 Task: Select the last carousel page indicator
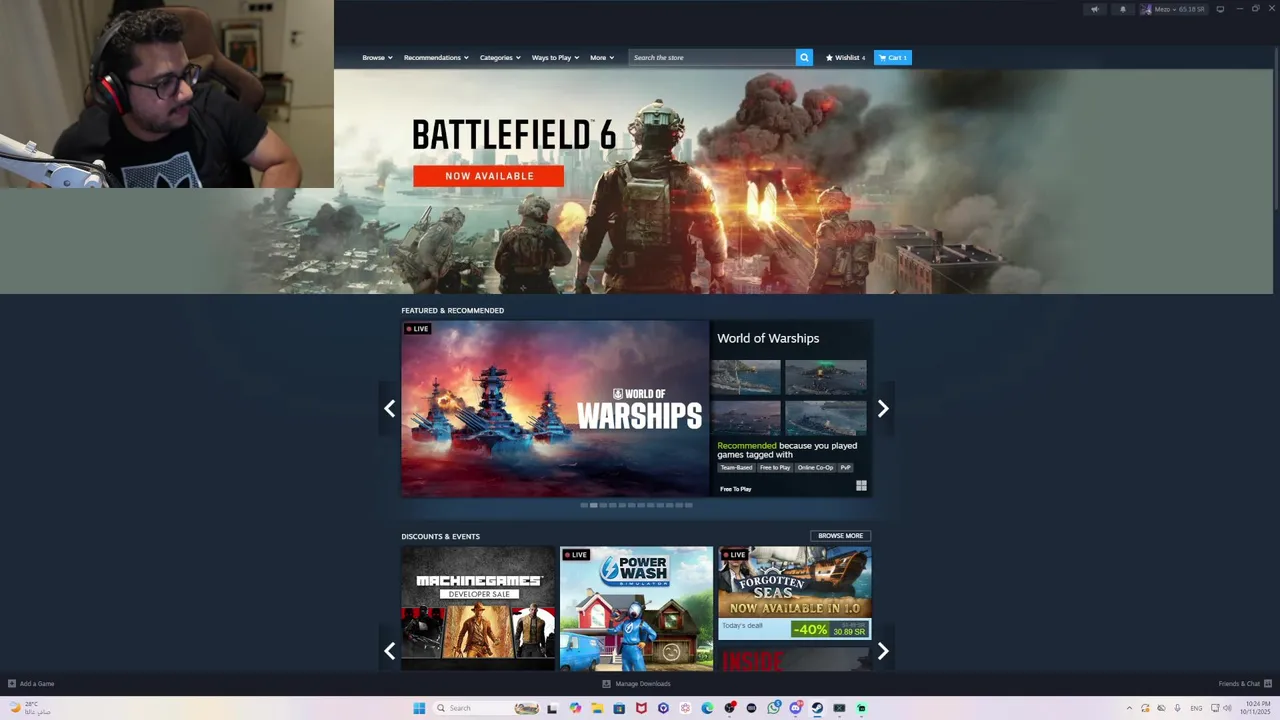pyautogui.click(x=688, y=505)
